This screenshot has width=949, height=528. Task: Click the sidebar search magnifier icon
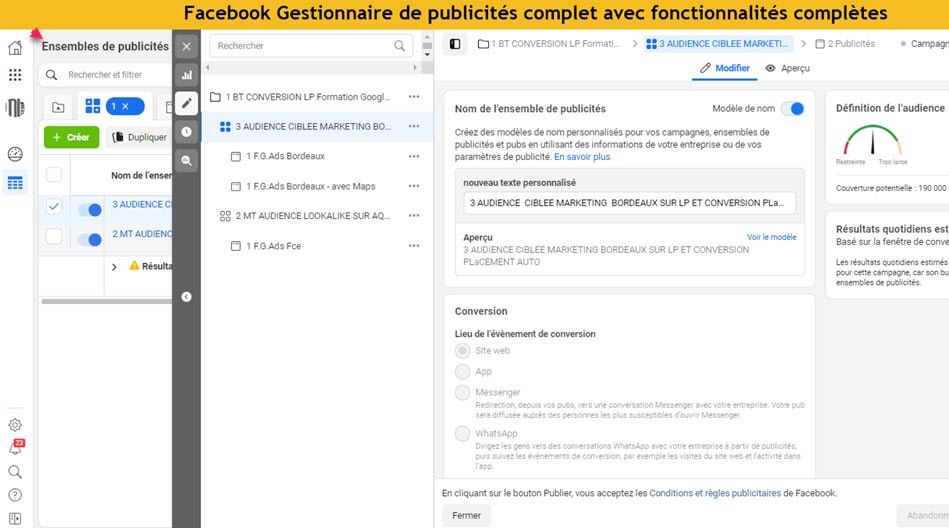(15, 472)
